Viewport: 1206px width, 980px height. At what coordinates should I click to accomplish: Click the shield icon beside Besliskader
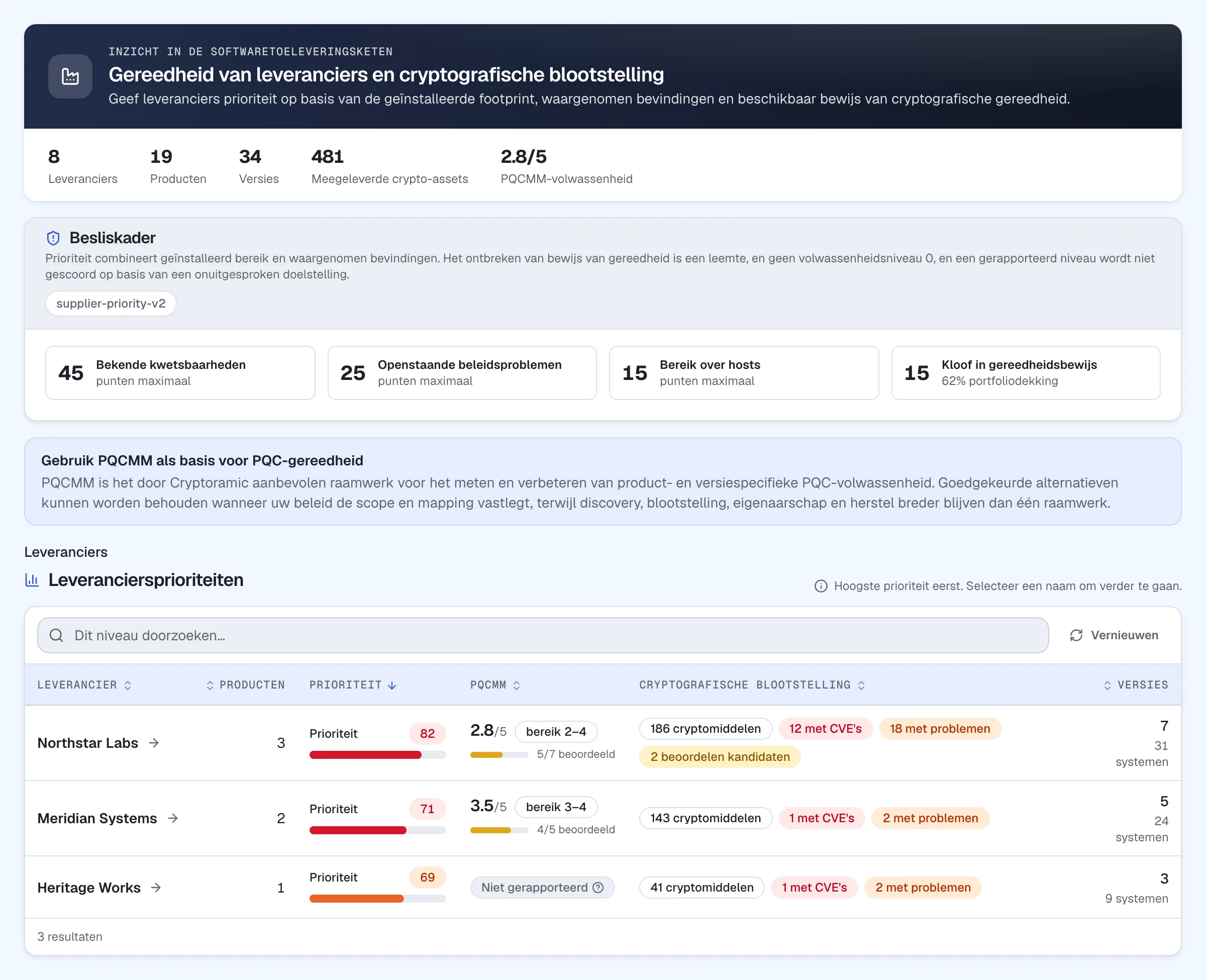53,238
